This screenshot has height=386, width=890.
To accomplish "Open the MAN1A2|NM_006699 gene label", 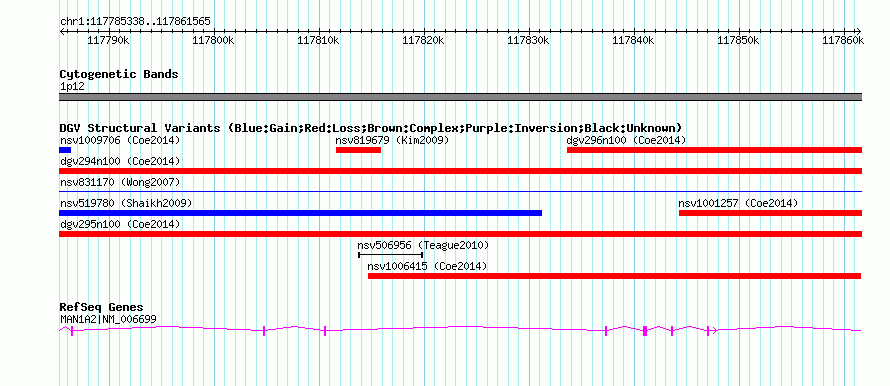I will 108,320.
